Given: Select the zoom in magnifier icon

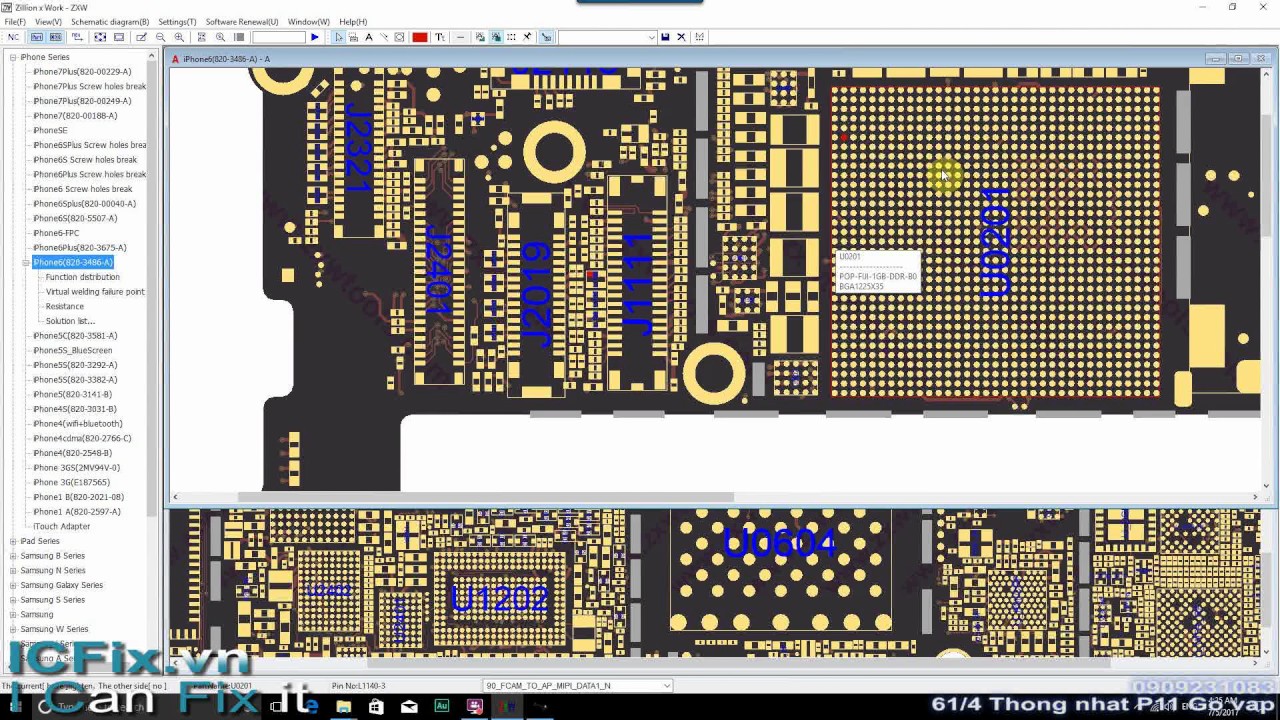Looking at the screenshot, I should pos(179,37).
